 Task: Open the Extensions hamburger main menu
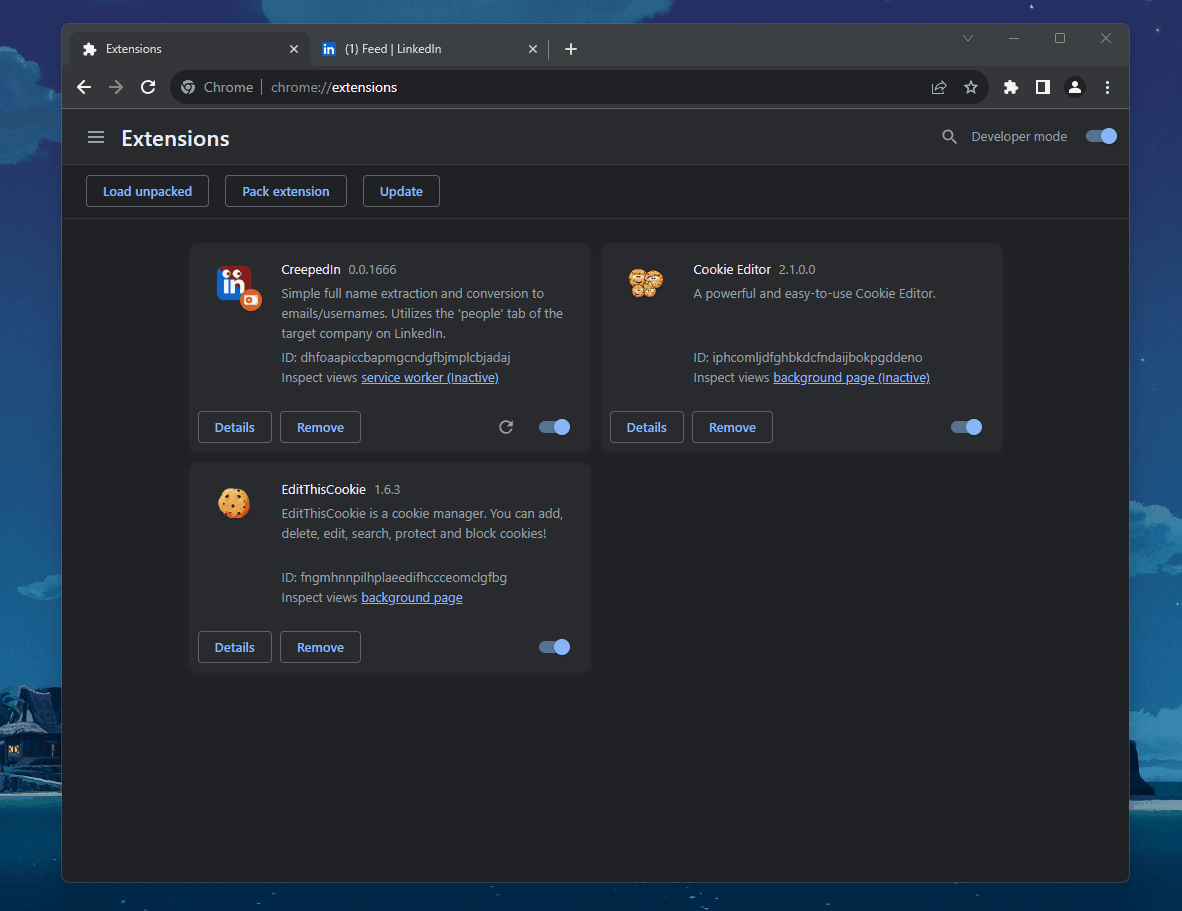[96, 137]
